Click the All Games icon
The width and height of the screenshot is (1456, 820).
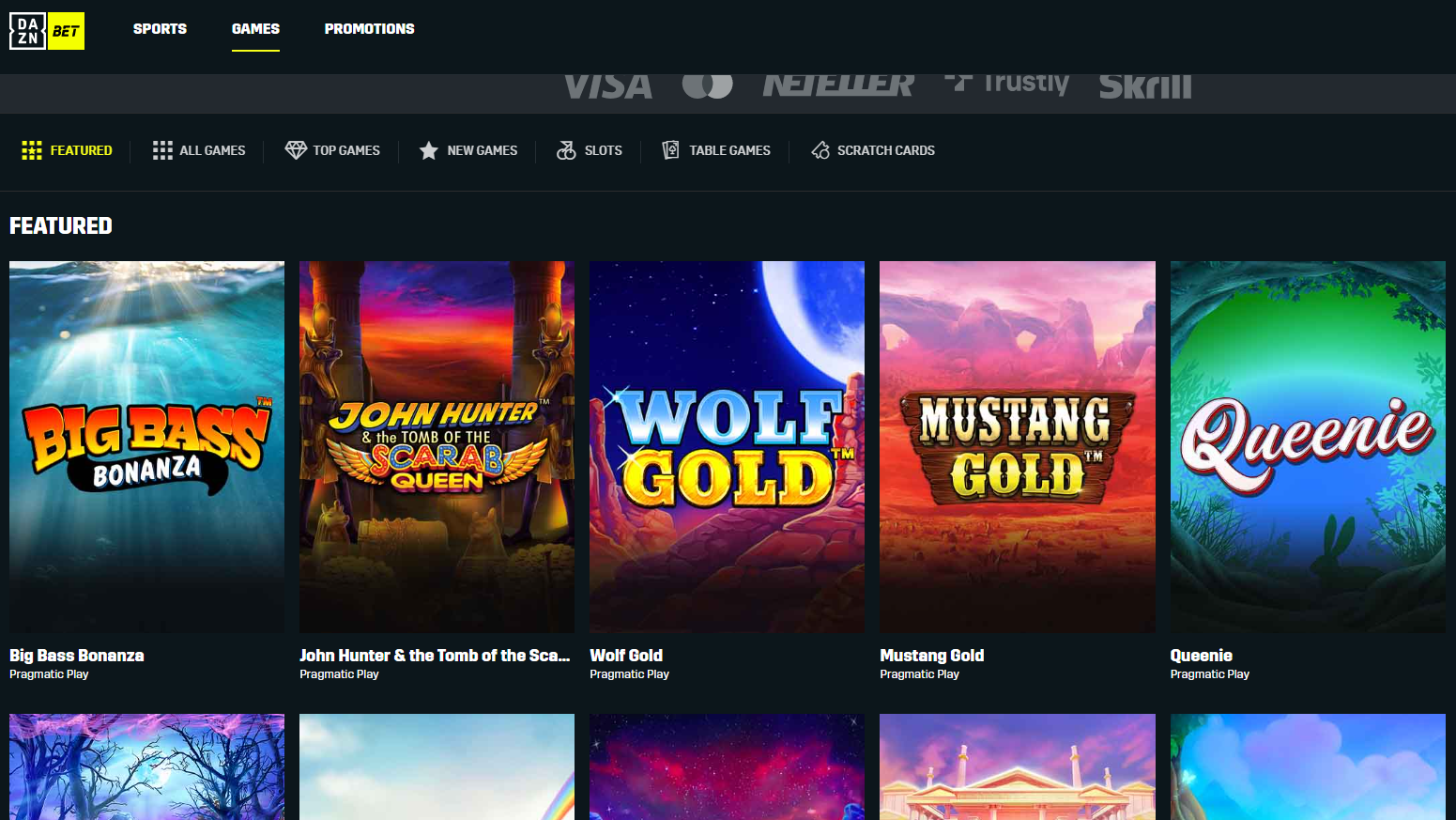(162, 149)
